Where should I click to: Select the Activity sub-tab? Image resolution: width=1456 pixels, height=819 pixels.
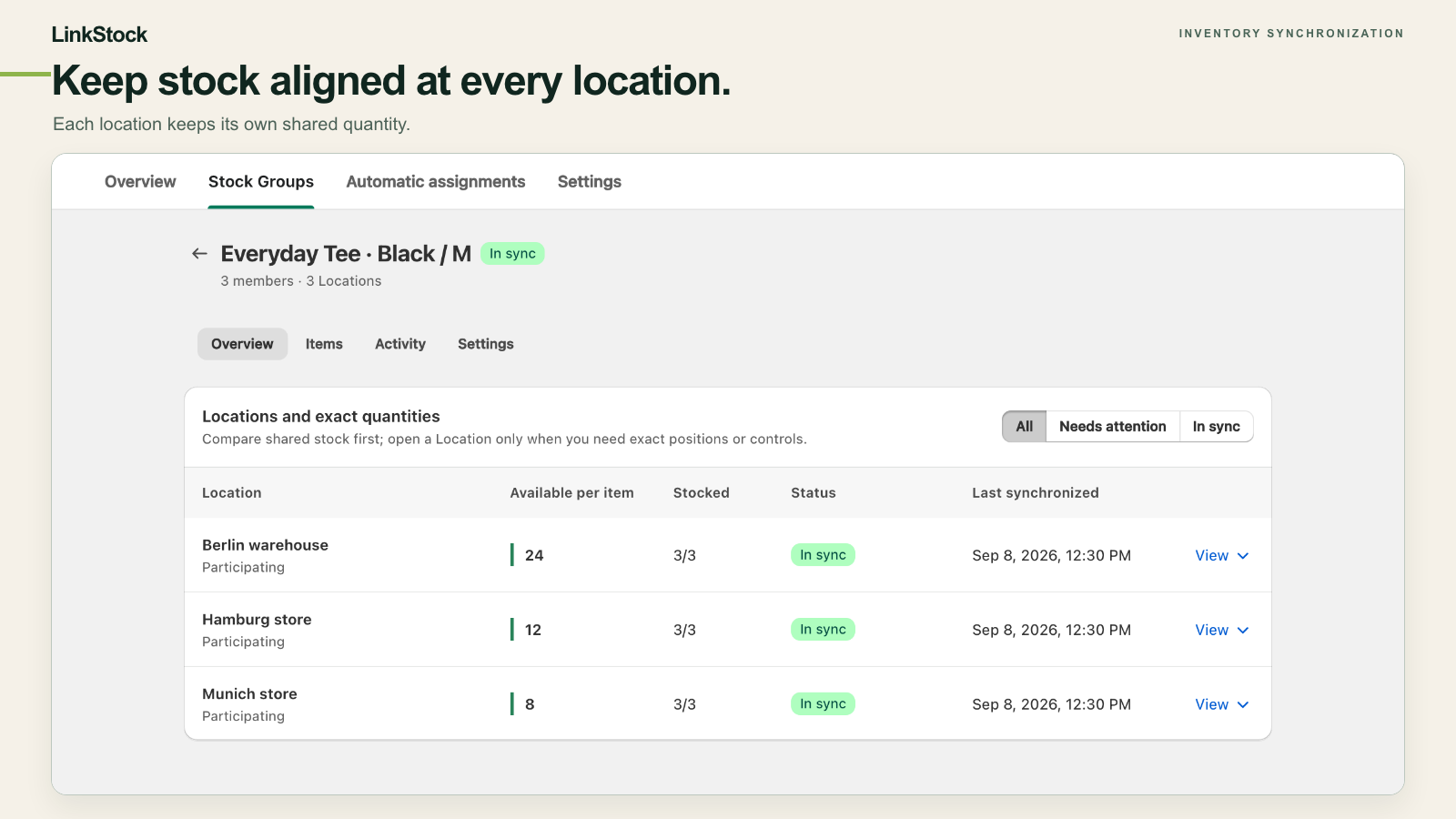click(400, 344)
